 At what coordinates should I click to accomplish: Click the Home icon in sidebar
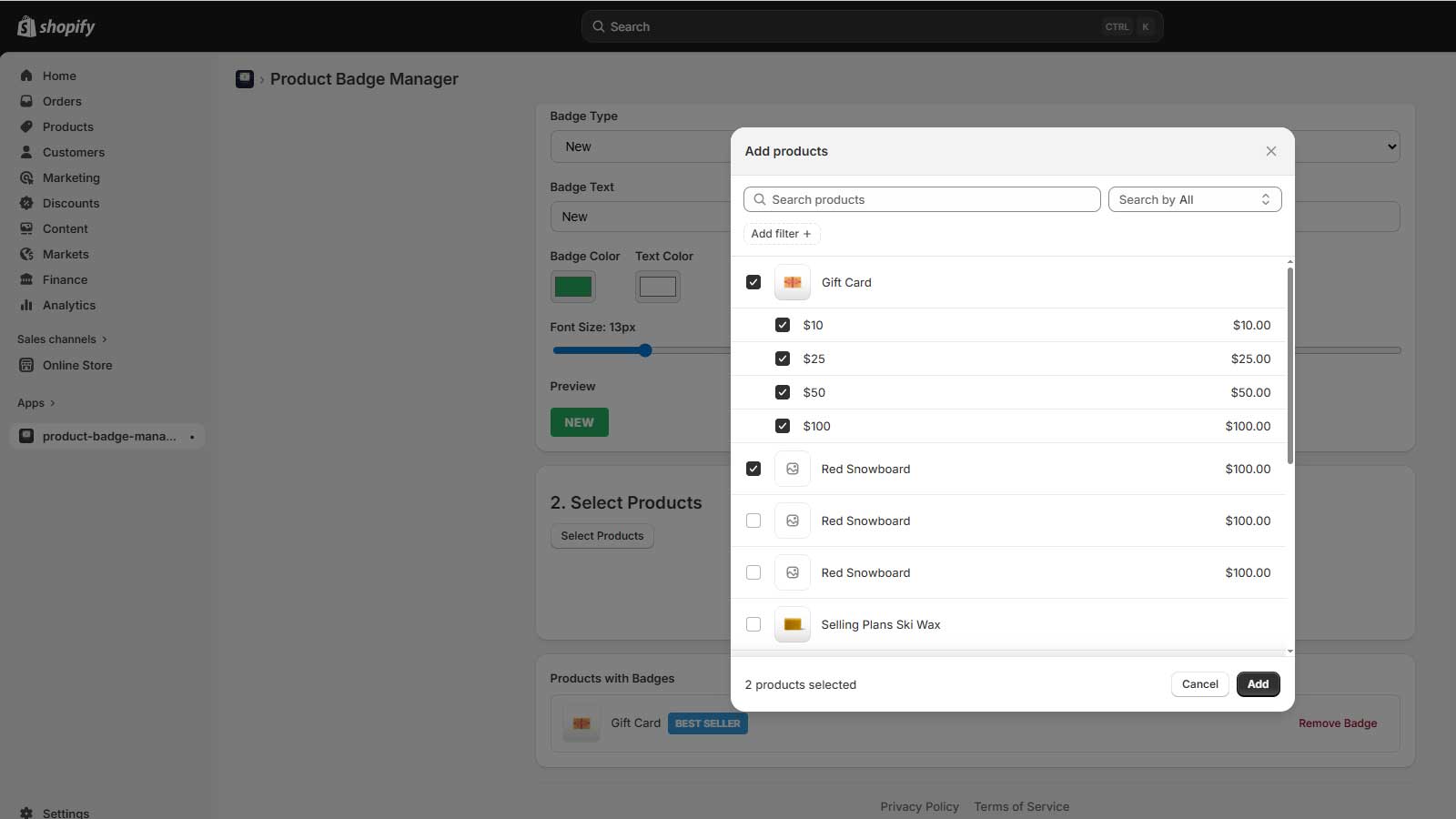26,76
